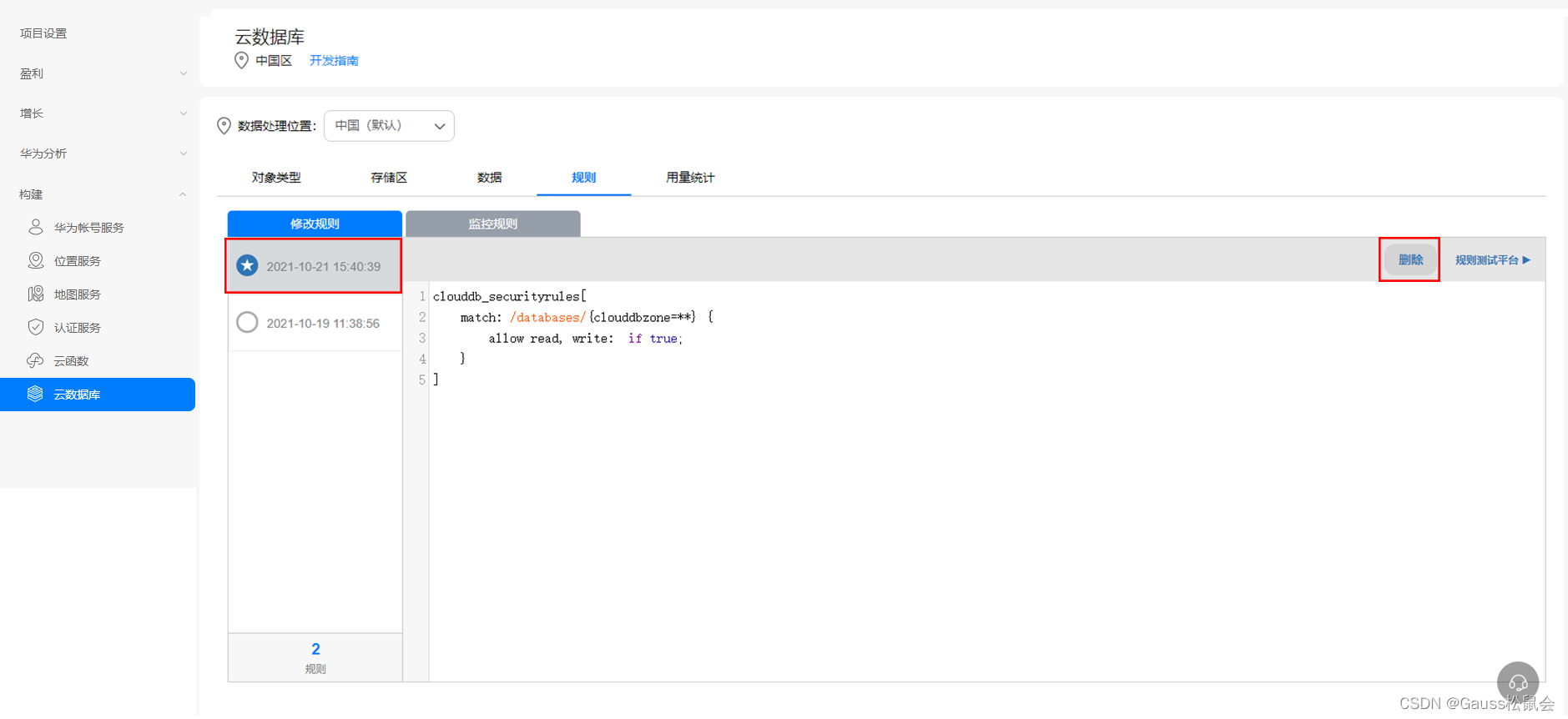Screen dimensions: 1568x719
Task: Click the 2021-10-19 11:38:56 timestamp text
Action: tap(323, 324)
